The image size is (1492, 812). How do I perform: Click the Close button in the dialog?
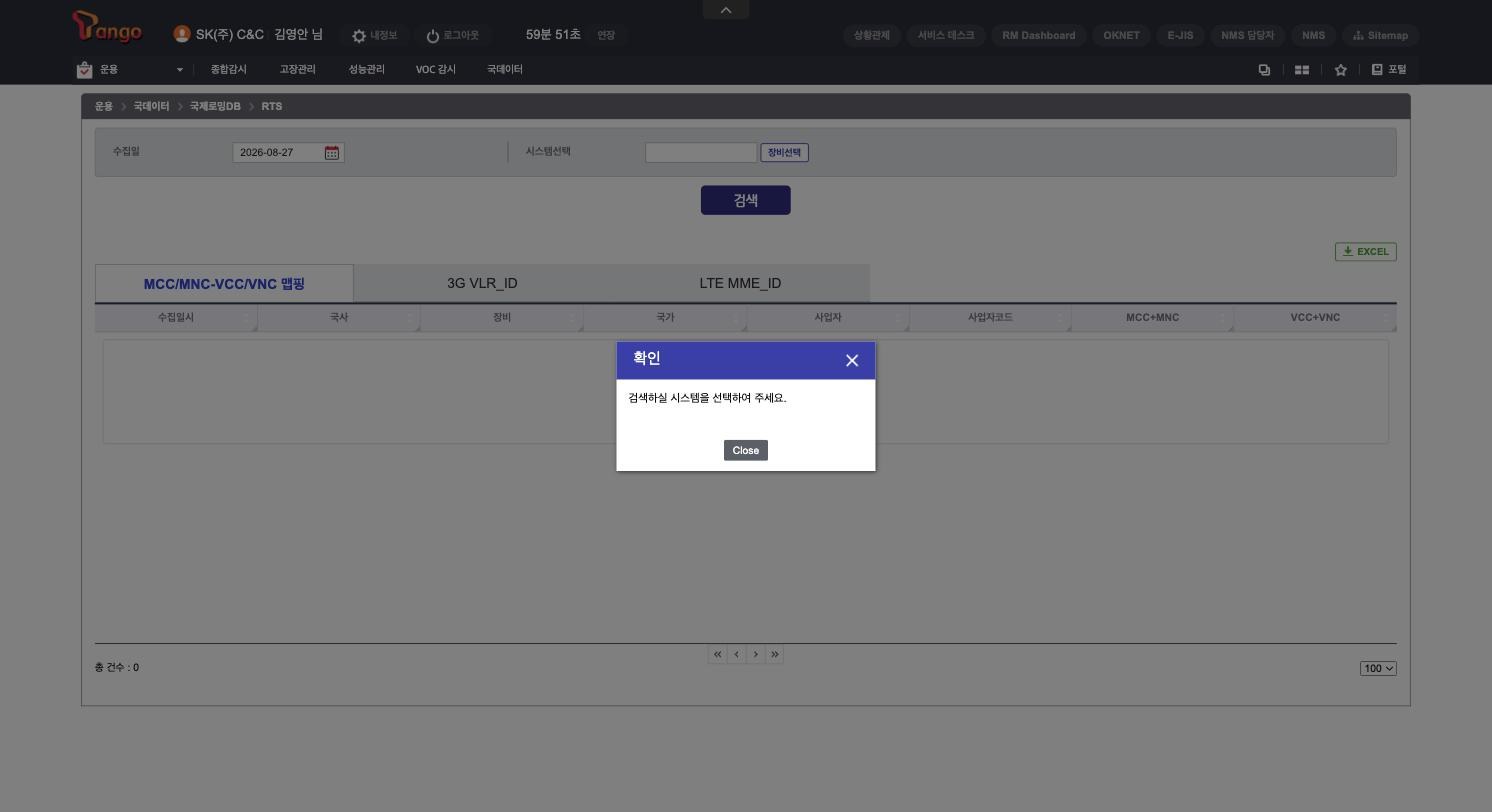746,451
